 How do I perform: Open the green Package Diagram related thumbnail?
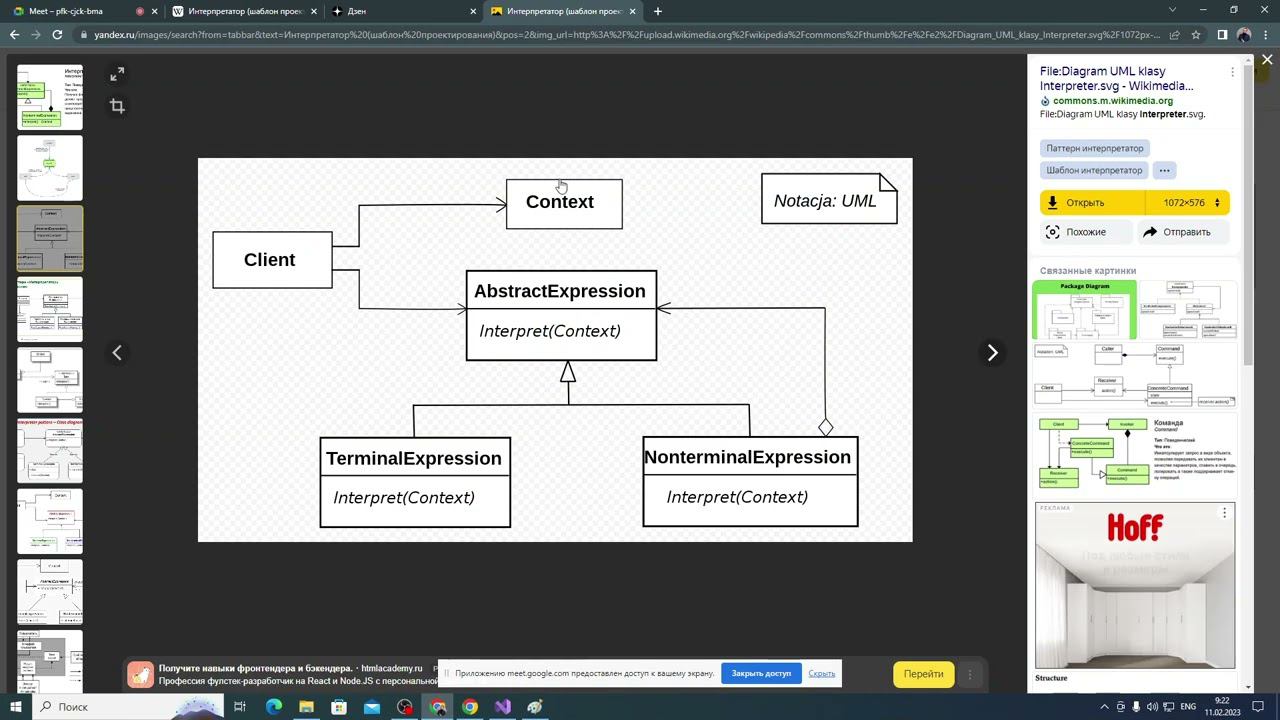pos(1085,310)
